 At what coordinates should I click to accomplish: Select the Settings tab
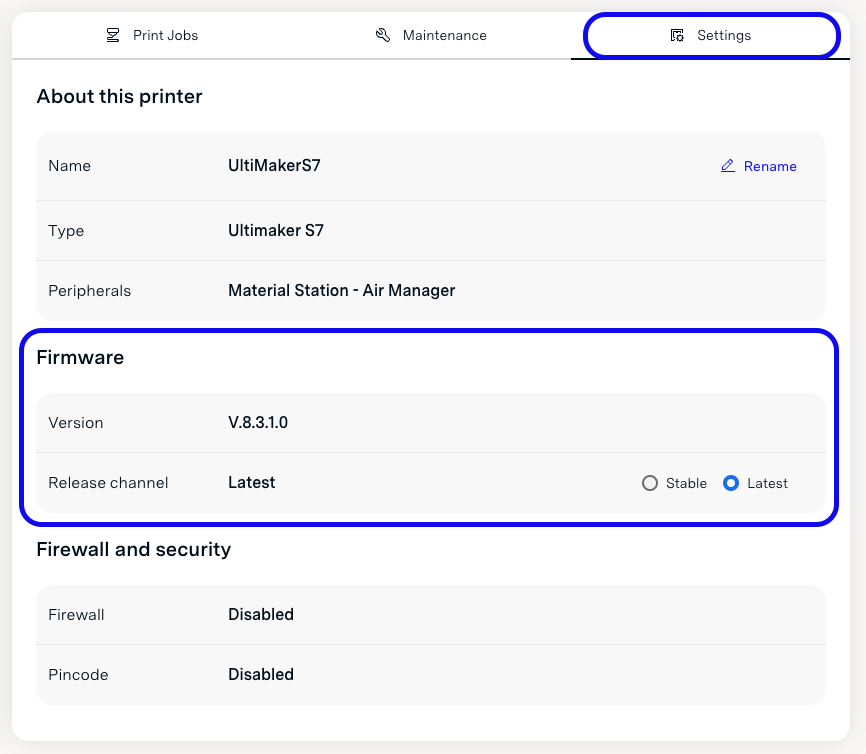coord(710,35)
